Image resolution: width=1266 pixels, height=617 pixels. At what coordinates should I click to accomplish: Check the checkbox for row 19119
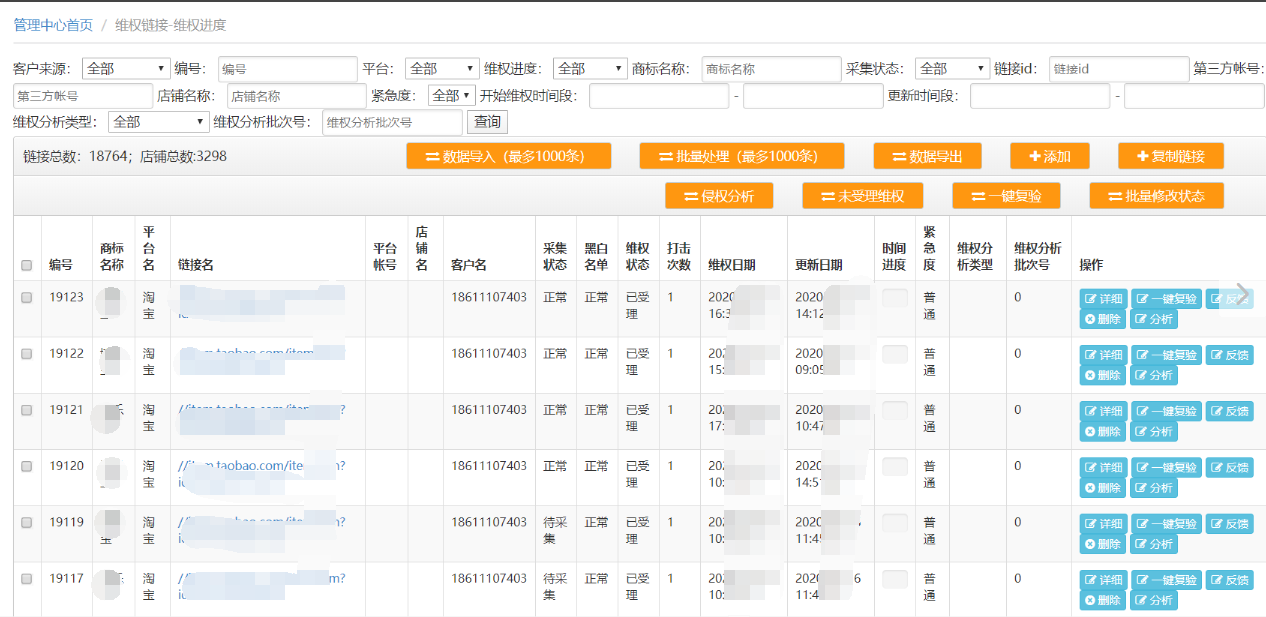27,522
